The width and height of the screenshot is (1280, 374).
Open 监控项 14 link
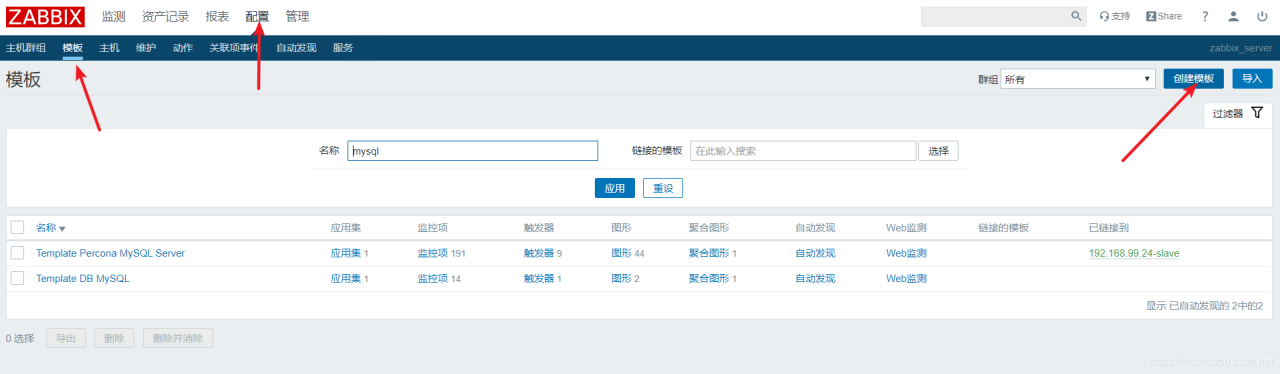pos(432,278)
